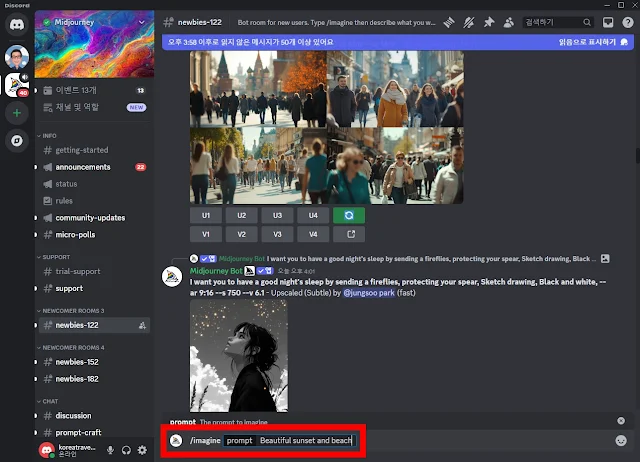Image resolution: width=640 pixels, height=462 pixels.
Task: Mark as read via 읽음으로 표시하기
Action: coord(593,42)
